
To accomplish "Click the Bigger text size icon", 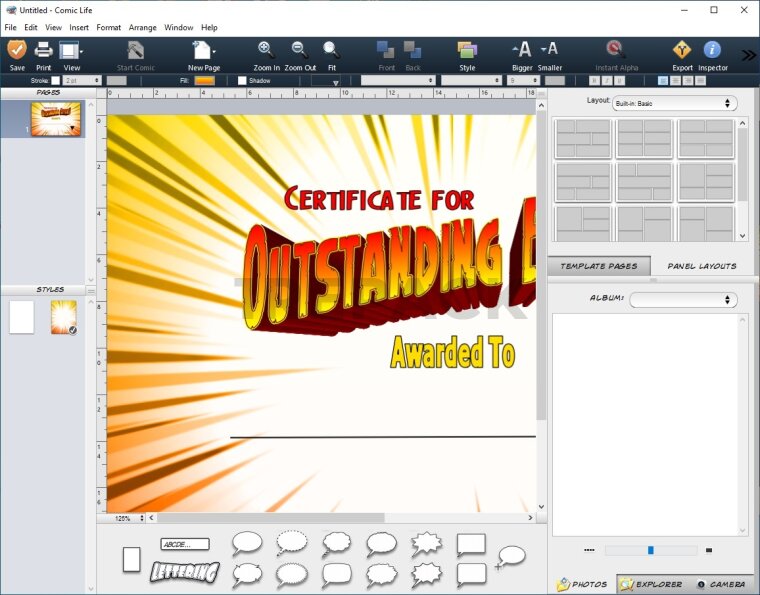I will tap(522, 50).
